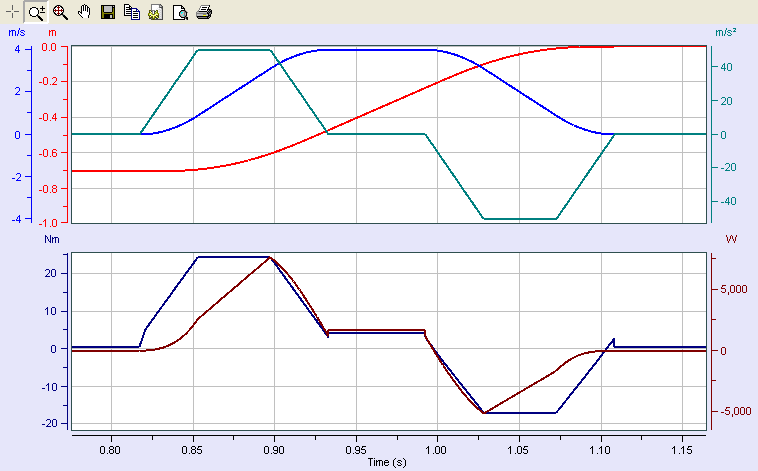Click the teal m/s² axis unit label

click(x=725, y=33)
